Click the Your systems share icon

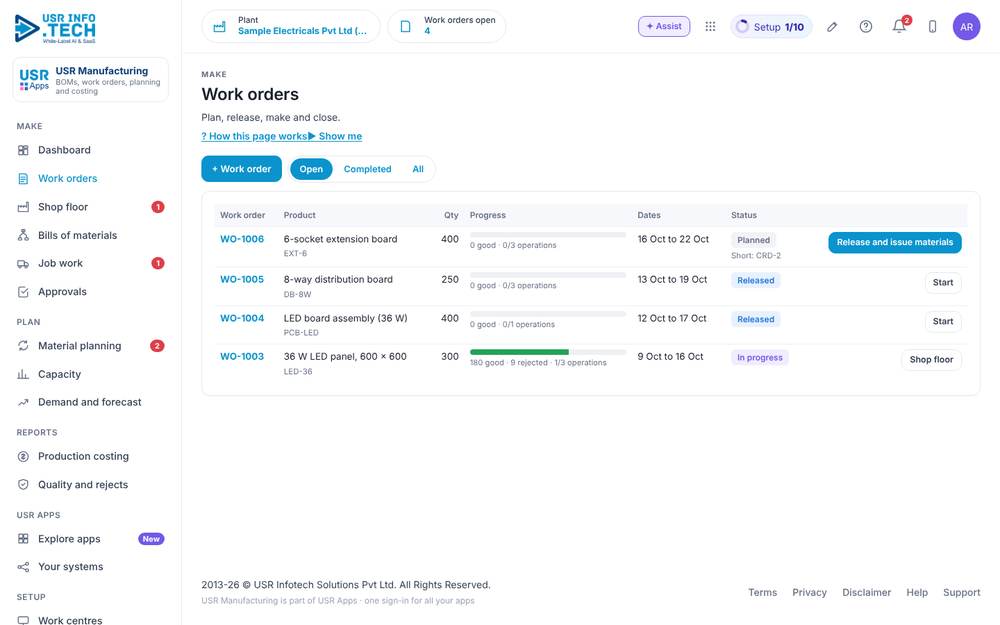tap(23, 567)
